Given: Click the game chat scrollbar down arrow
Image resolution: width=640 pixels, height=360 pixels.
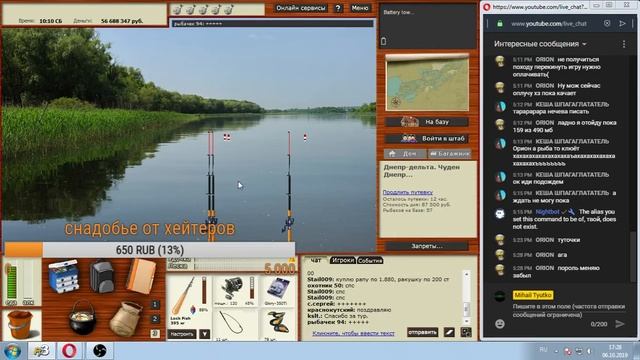Looking at the screenshot, I should 467,322.
